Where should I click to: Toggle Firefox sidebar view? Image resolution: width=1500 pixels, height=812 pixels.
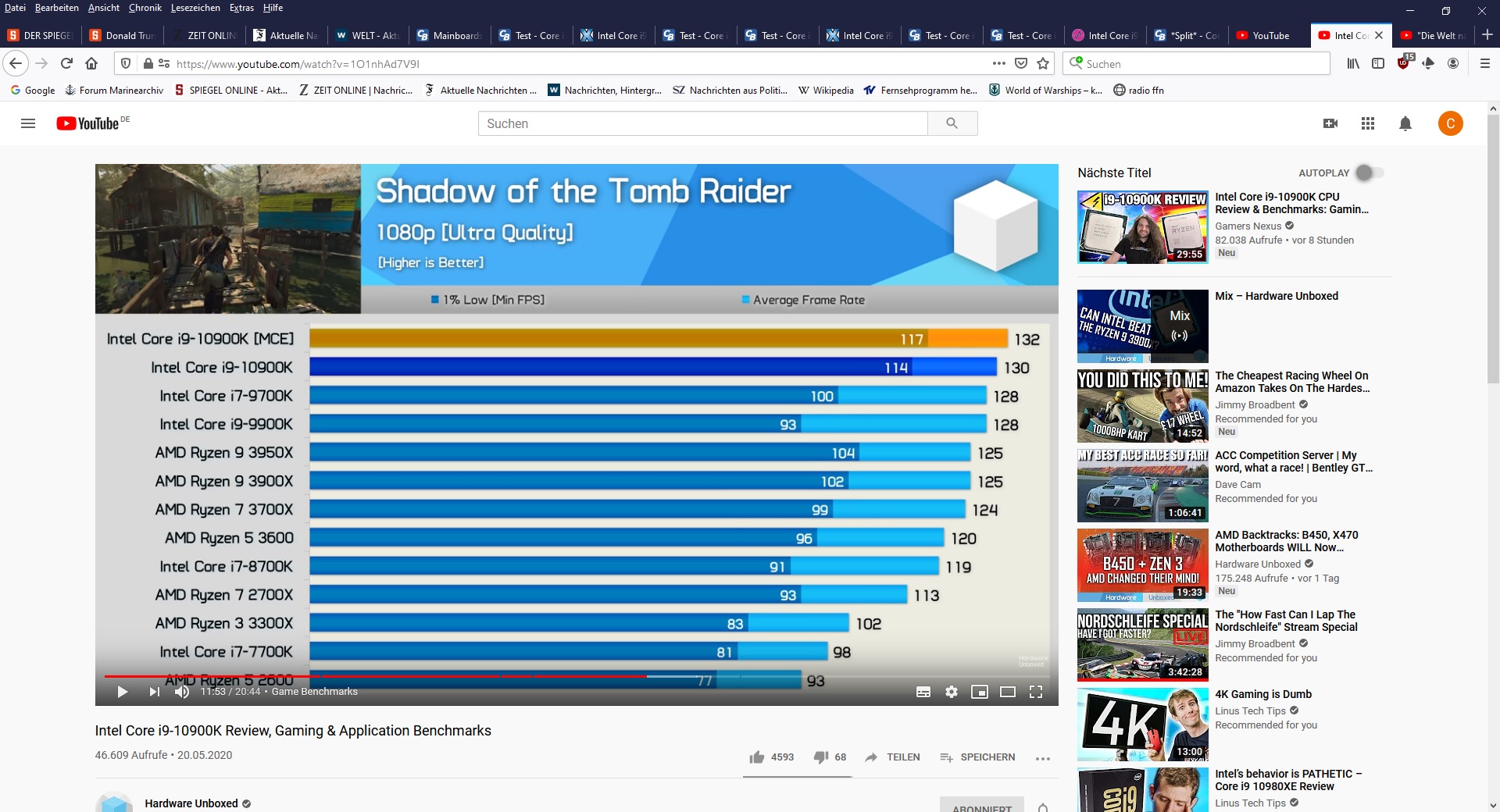(x=1378, y=63)
